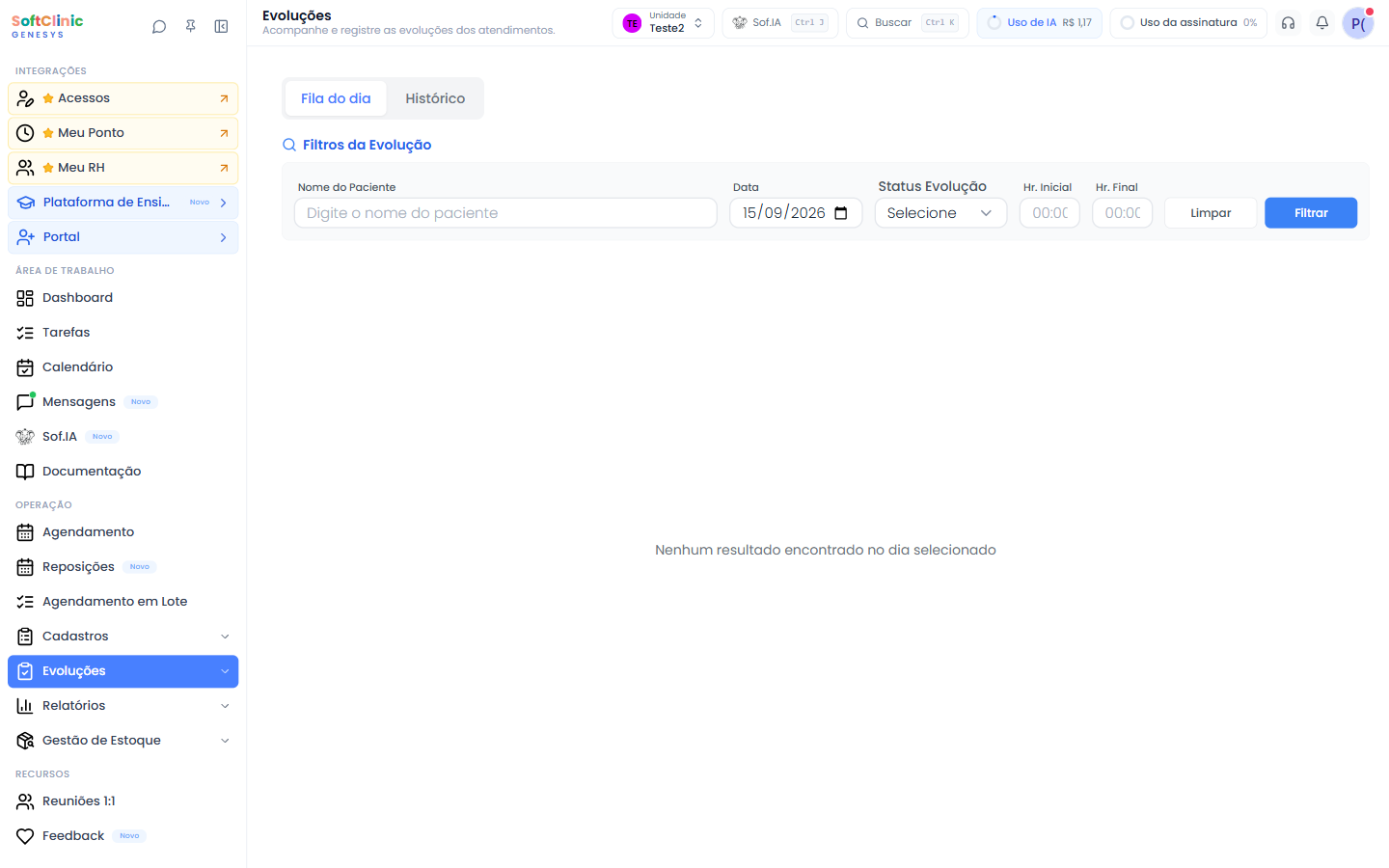Viewport: 1389px width, 868px height.
Task: Click the Gestão de Estoque box icon
Action: [x=25, y=741]
